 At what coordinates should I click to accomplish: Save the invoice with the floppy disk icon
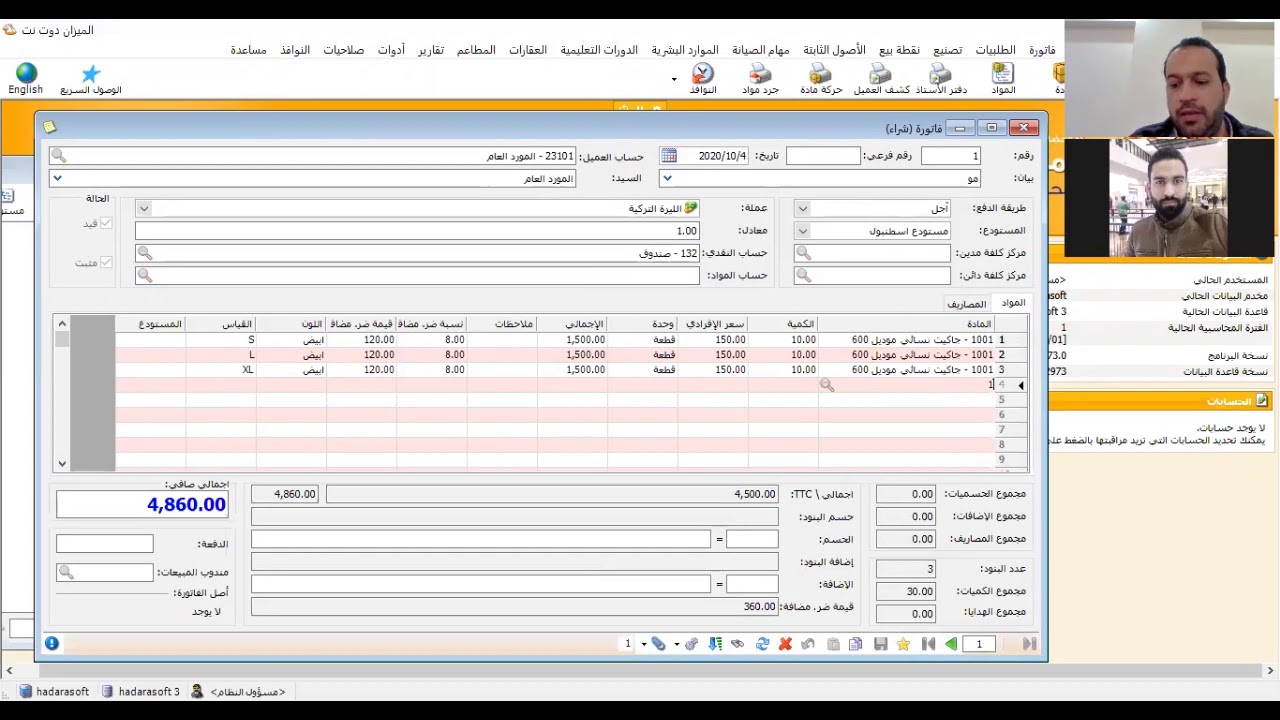[880, 644]
